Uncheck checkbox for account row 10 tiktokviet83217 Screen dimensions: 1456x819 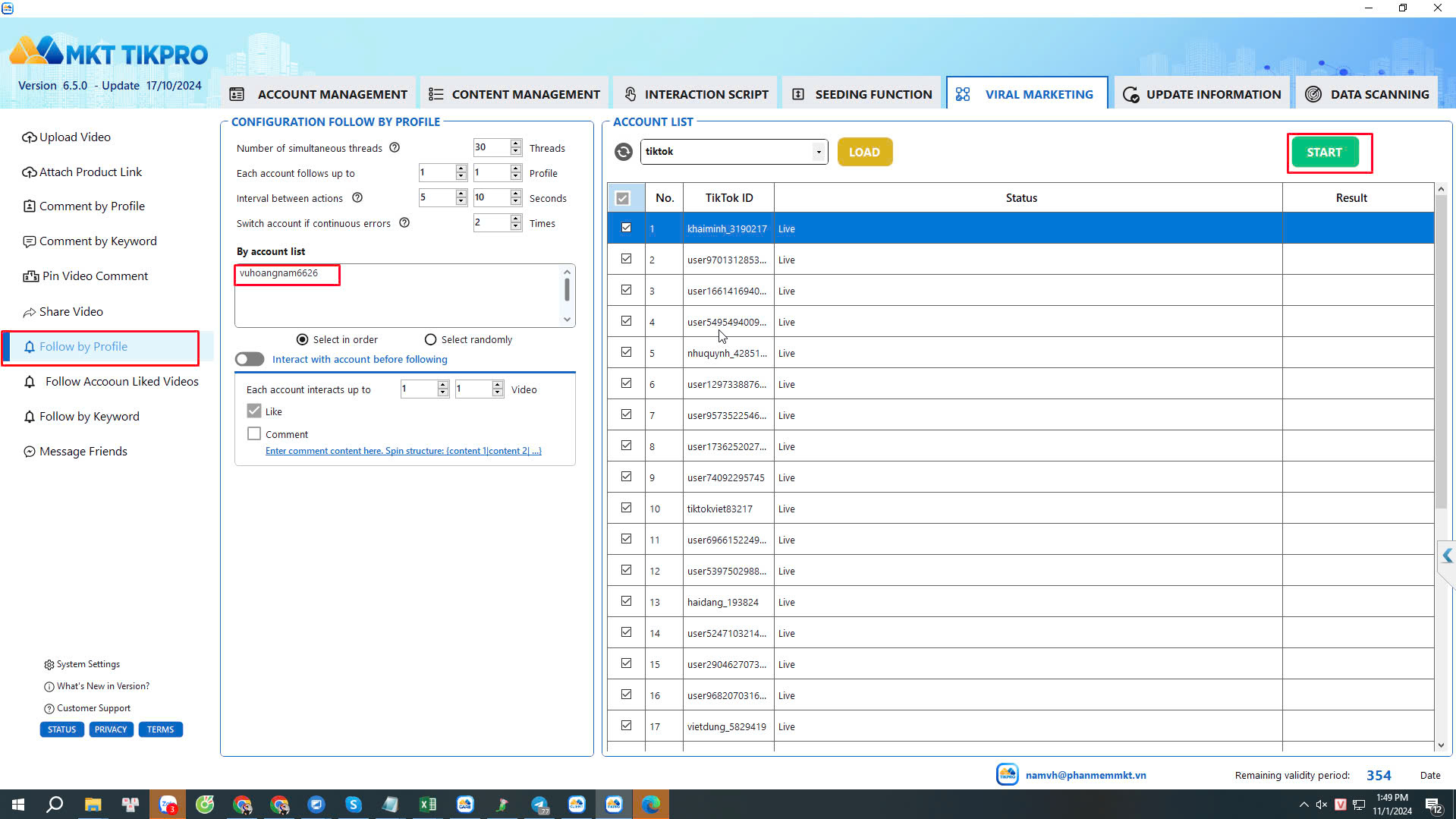pos(626,508)
